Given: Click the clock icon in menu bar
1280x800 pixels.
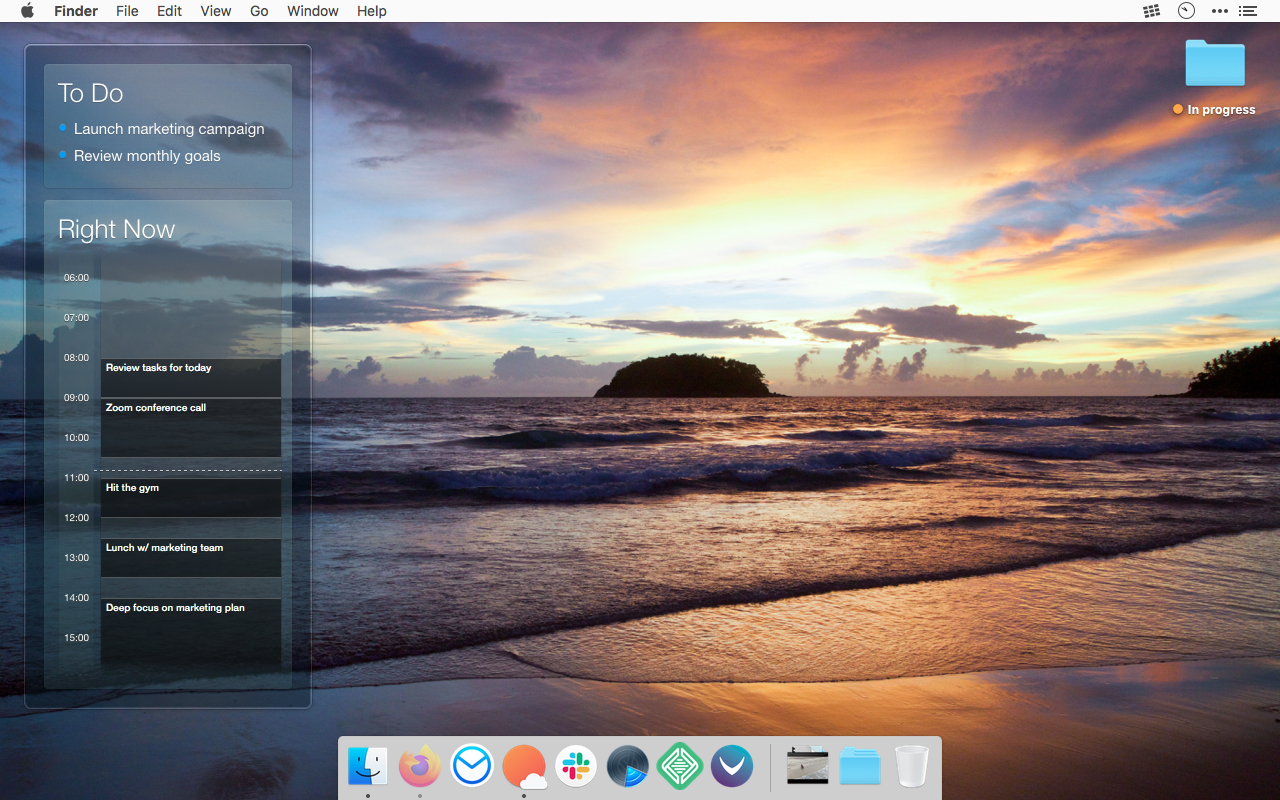Looking at the screenshot, I should [x=1186, y=11].
